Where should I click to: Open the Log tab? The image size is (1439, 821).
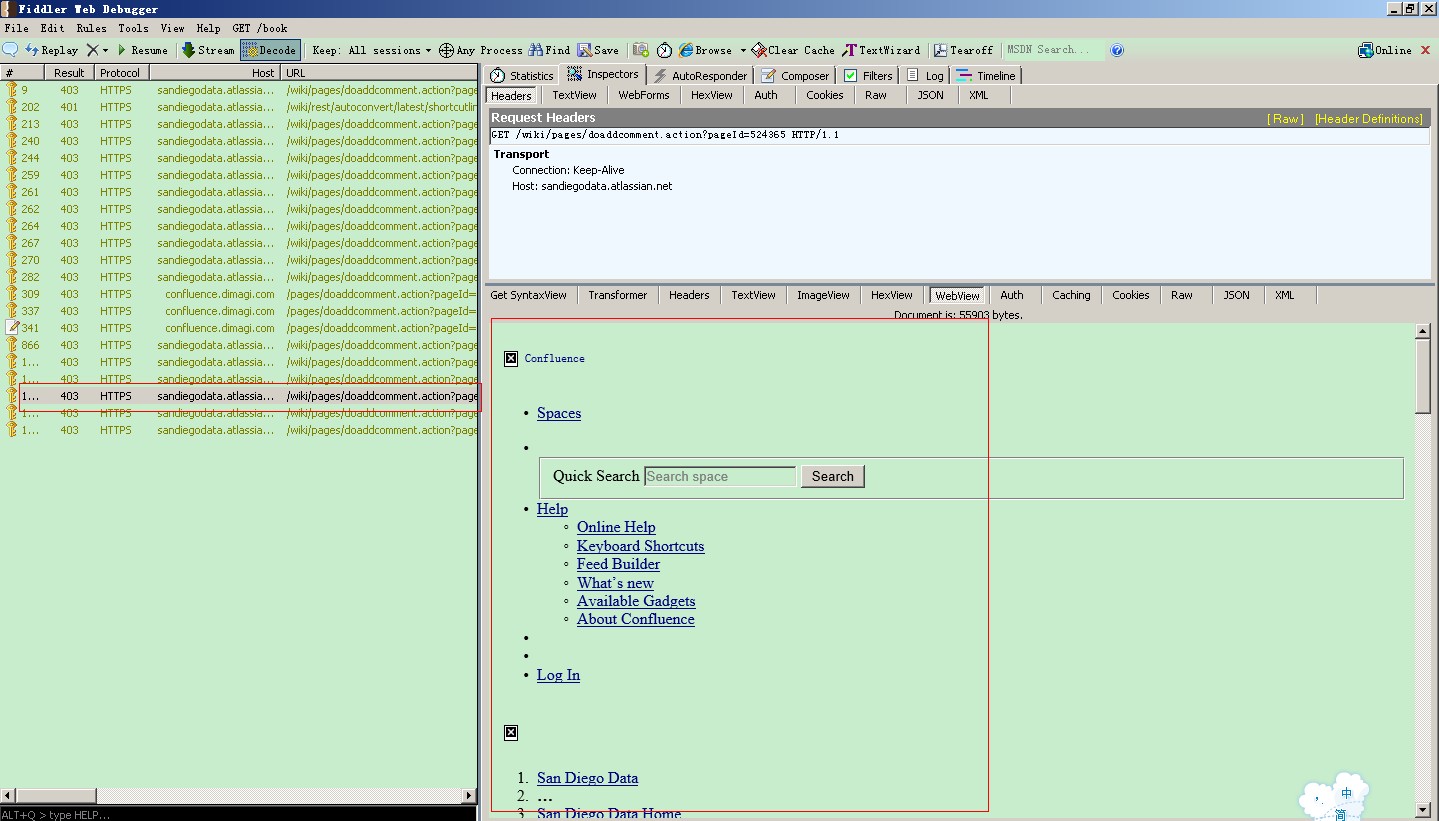pyautogui.click(x=925, y=75)
